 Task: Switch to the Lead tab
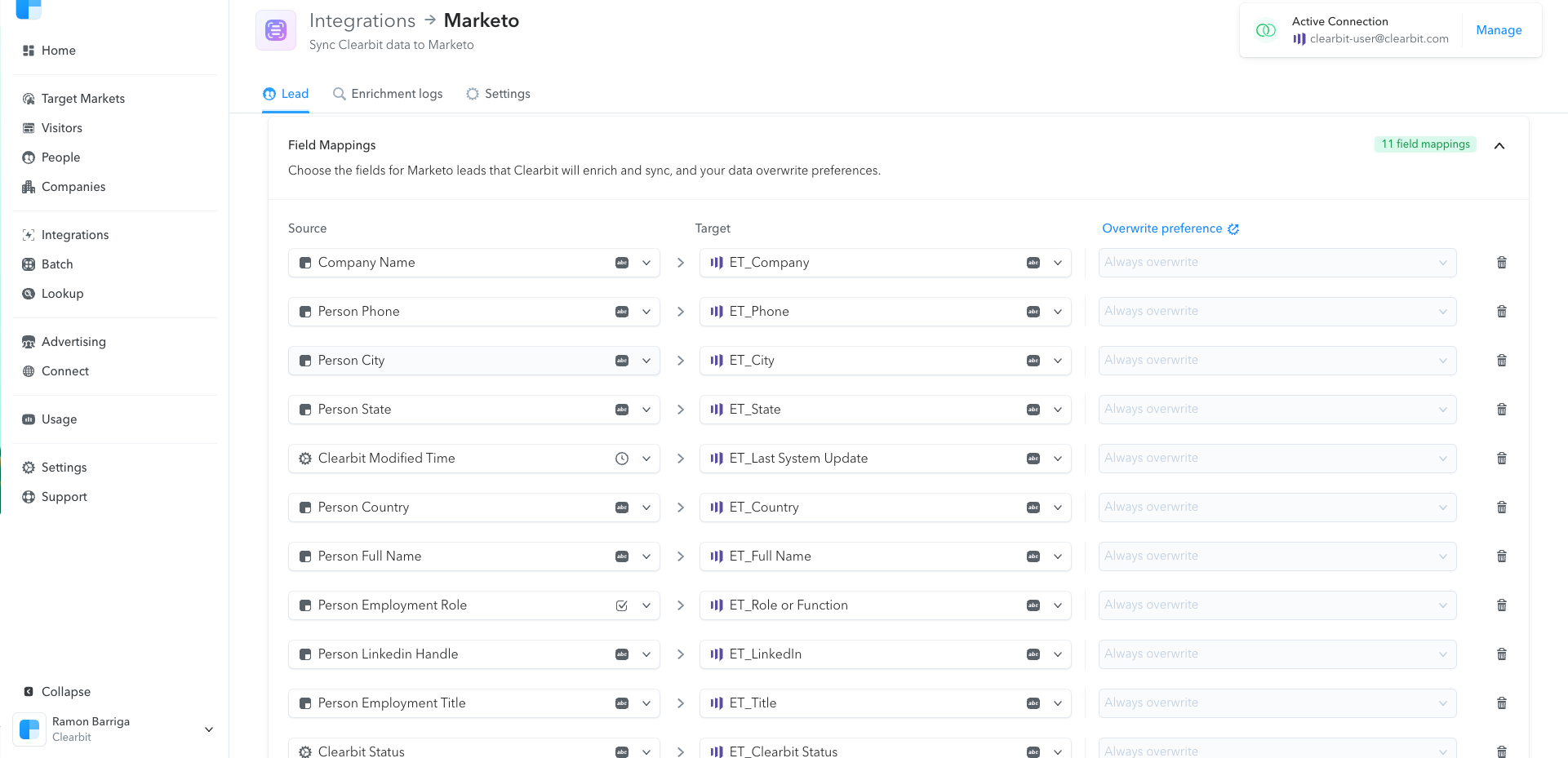(286, 94)
